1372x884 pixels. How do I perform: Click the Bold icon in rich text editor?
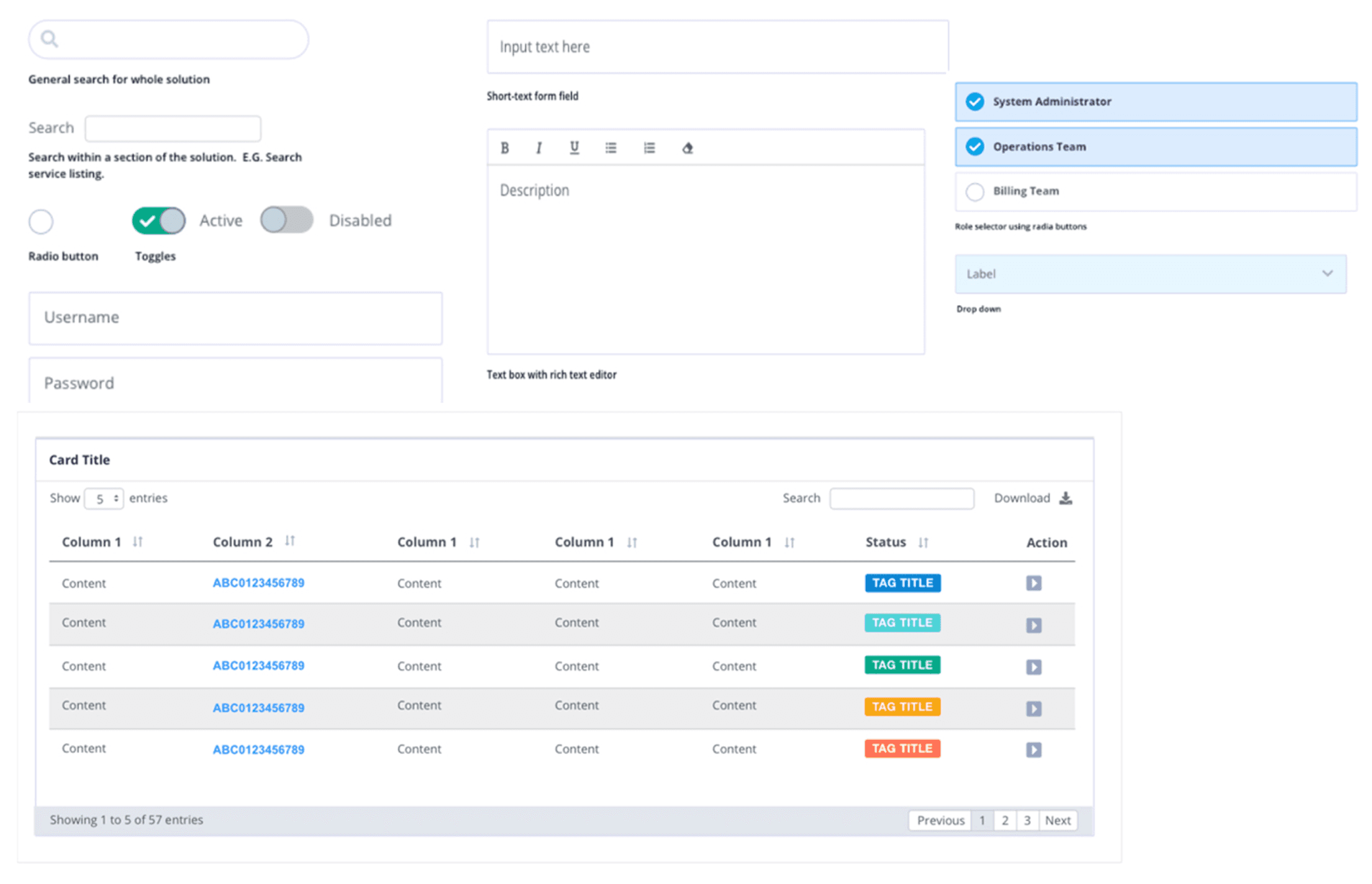coord(504,148)
